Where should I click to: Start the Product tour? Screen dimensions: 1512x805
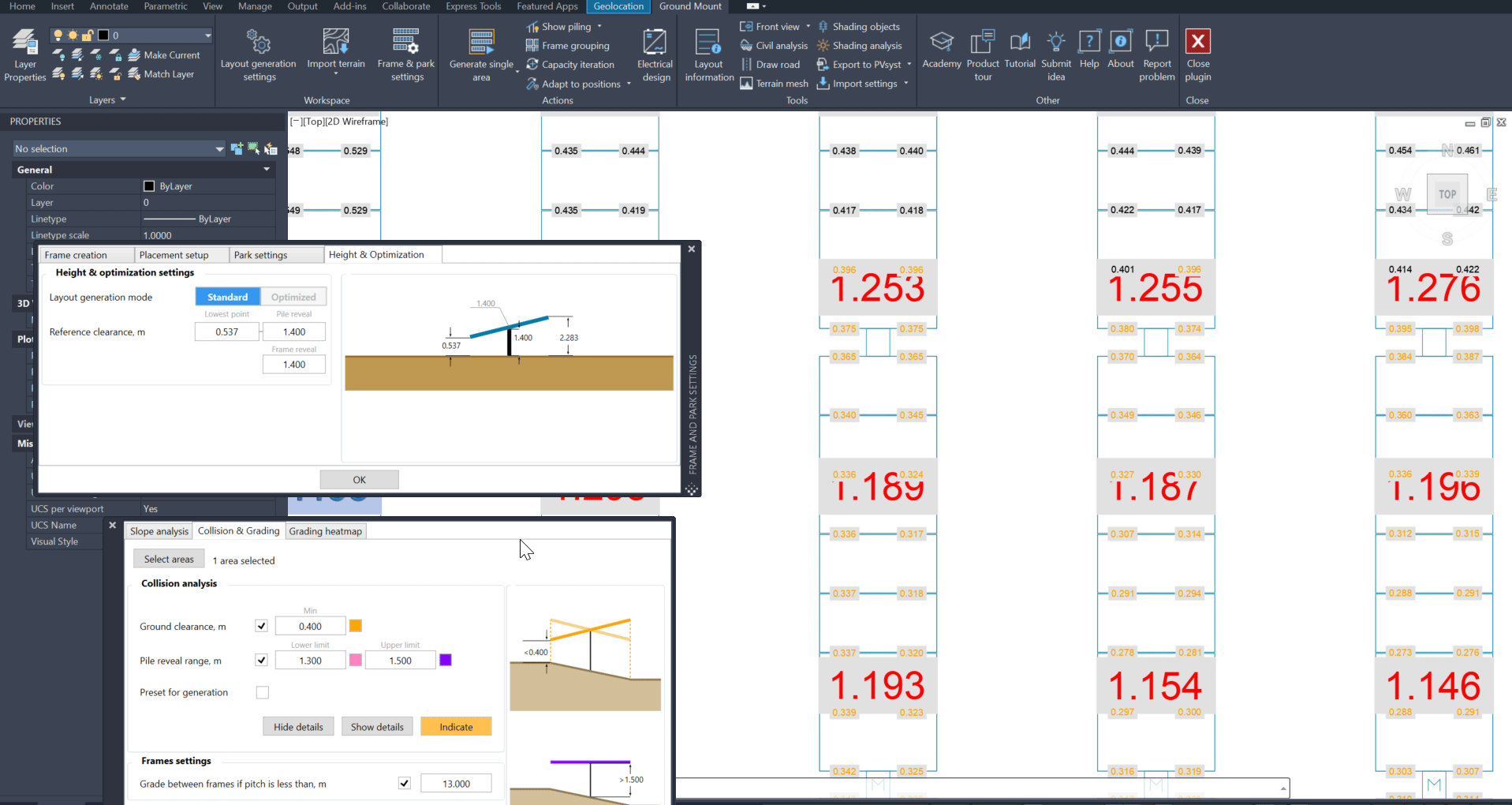point(983,54)
